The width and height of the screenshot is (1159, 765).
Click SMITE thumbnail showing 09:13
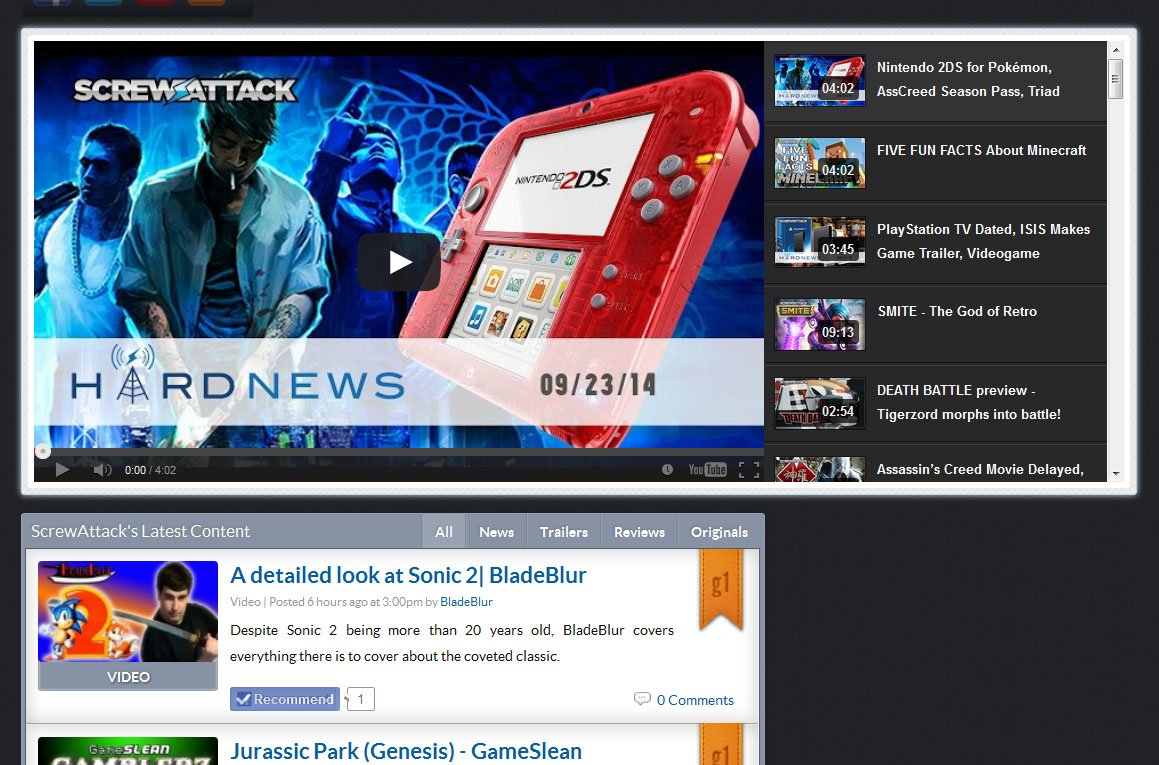pos(820,324)
